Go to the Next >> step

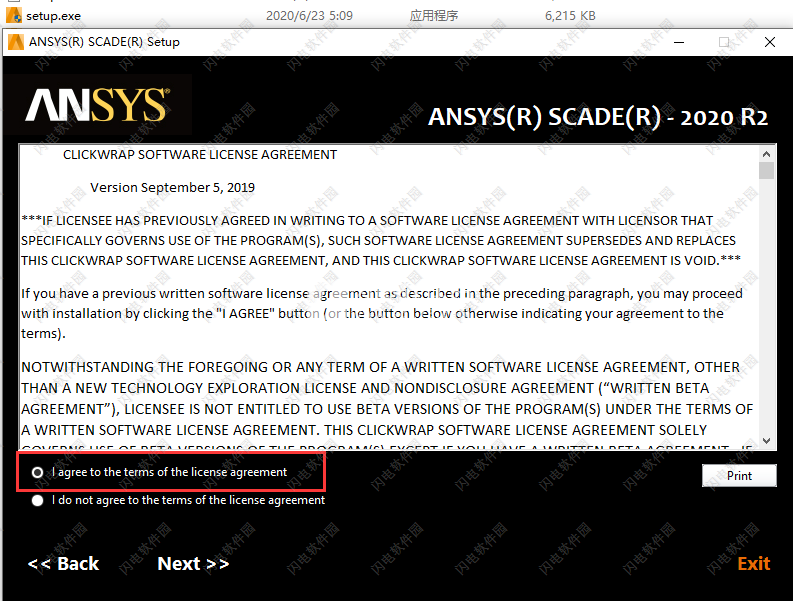pyautogui.click(x=193, y=564)
